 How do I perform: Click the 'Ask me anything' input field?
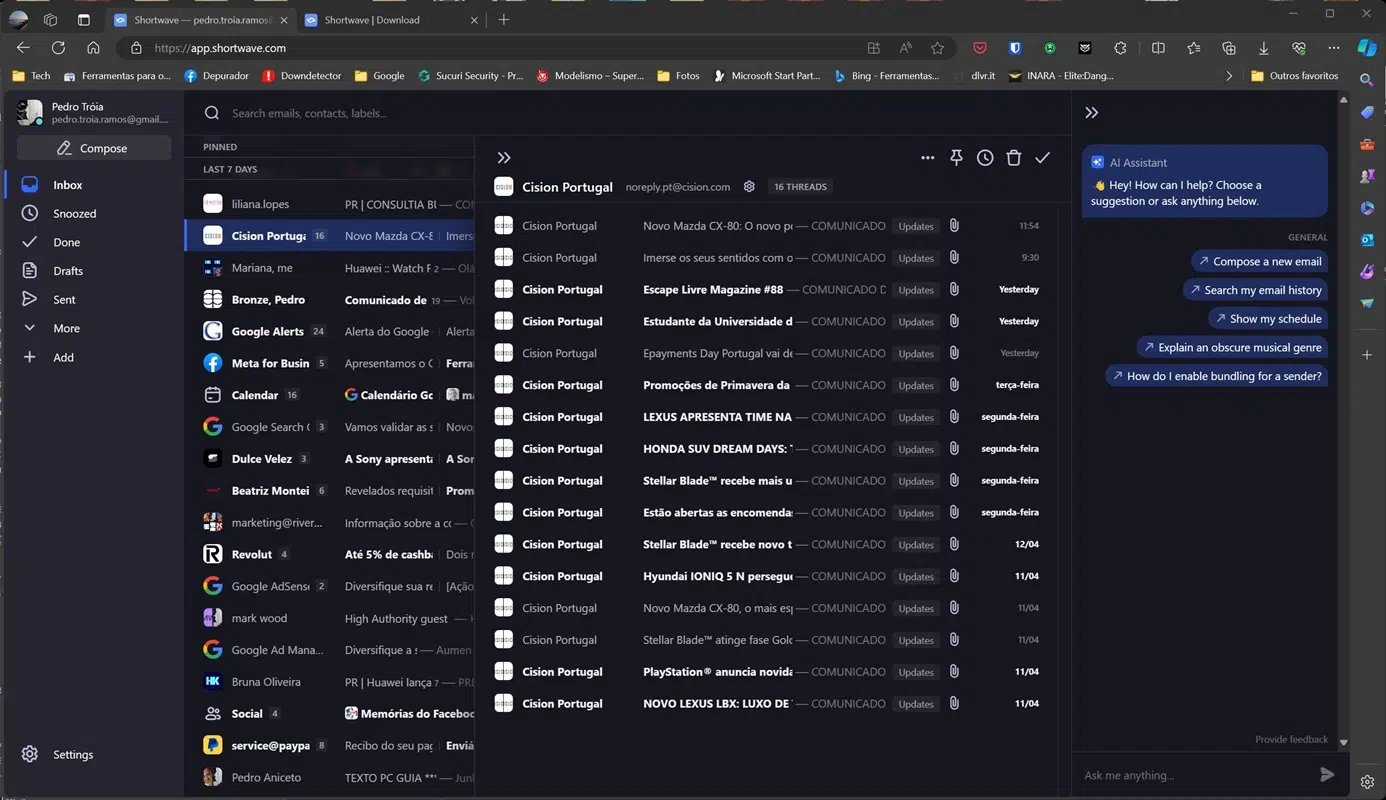[1195, 775]
